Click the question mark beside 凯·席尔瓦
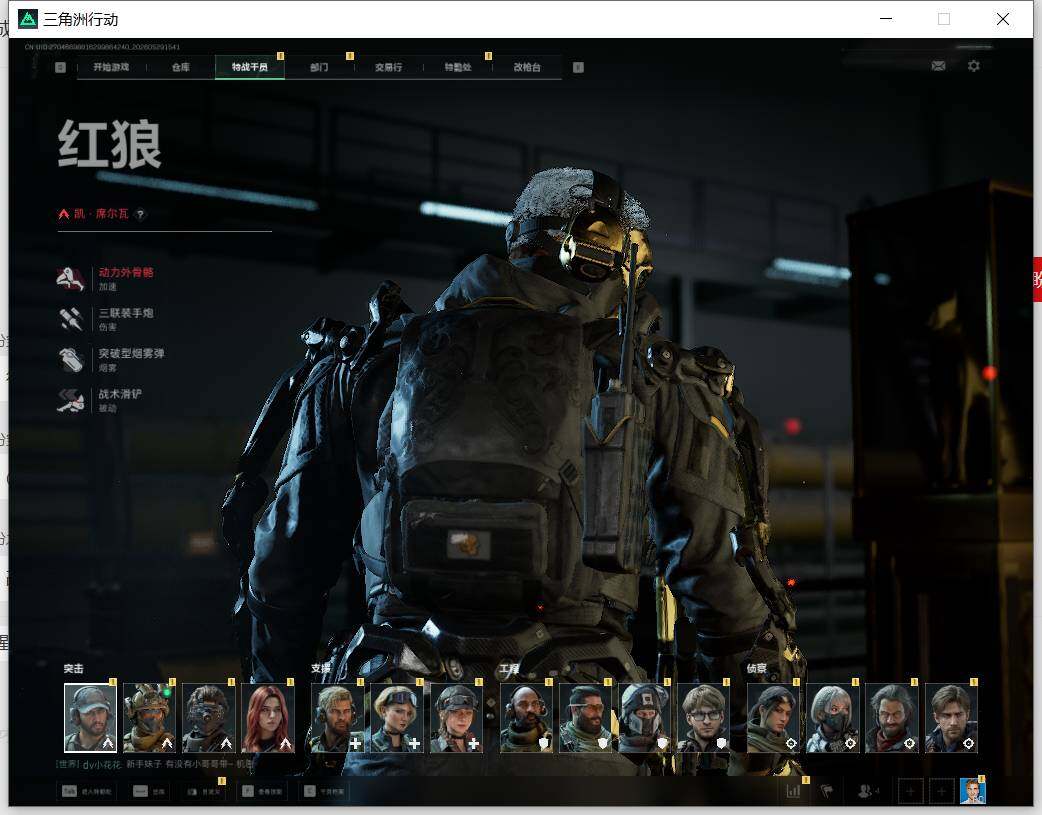 [x=140, y=214]
